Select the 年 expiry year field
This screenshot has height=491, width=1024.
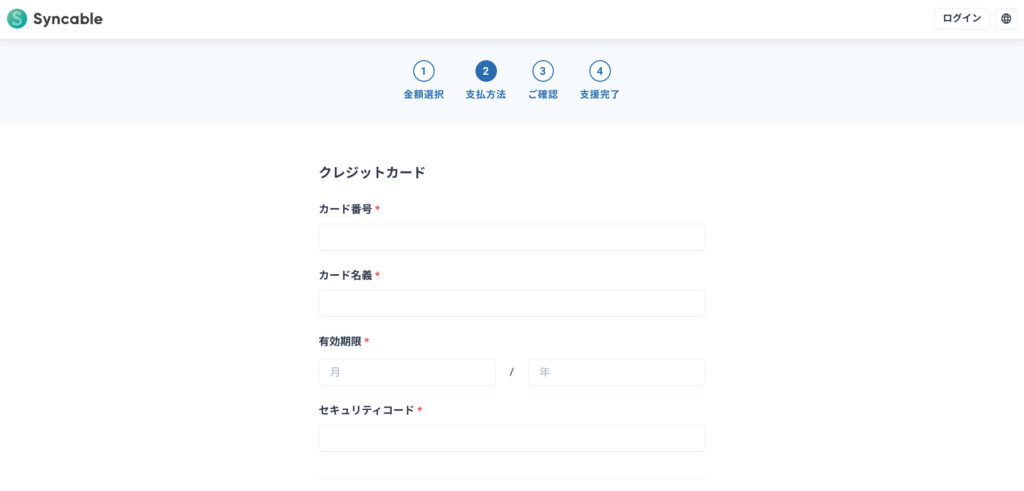tap(616, 372)
